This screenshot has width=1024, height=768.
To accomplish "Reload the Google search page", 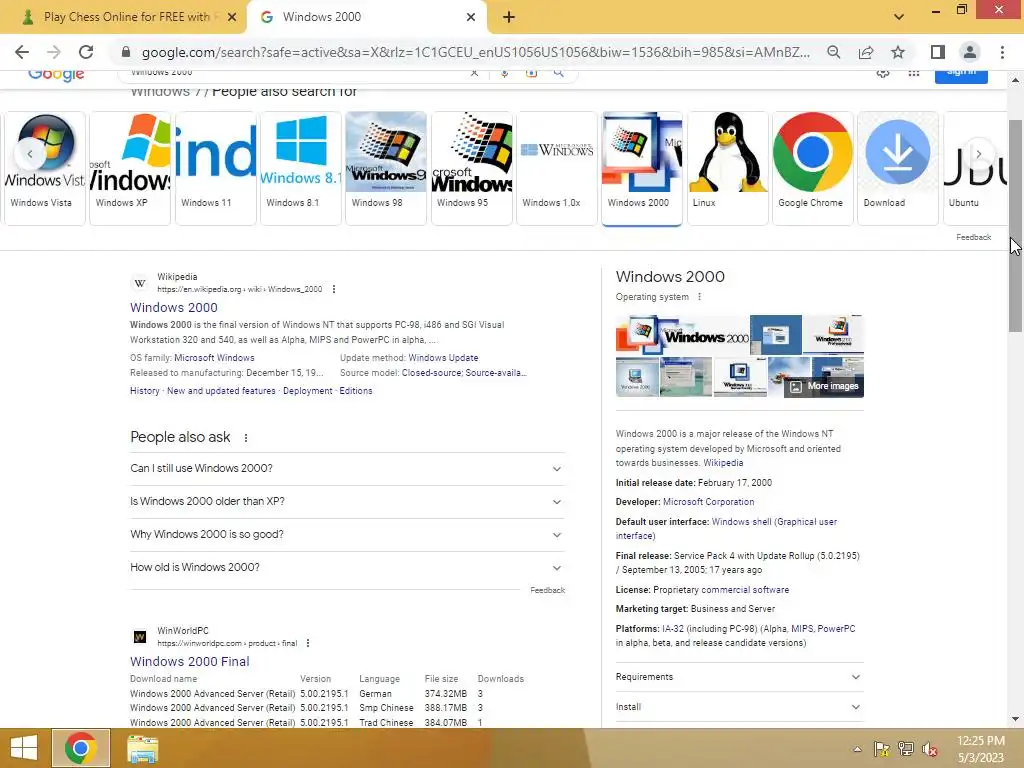I will [86, 52].
